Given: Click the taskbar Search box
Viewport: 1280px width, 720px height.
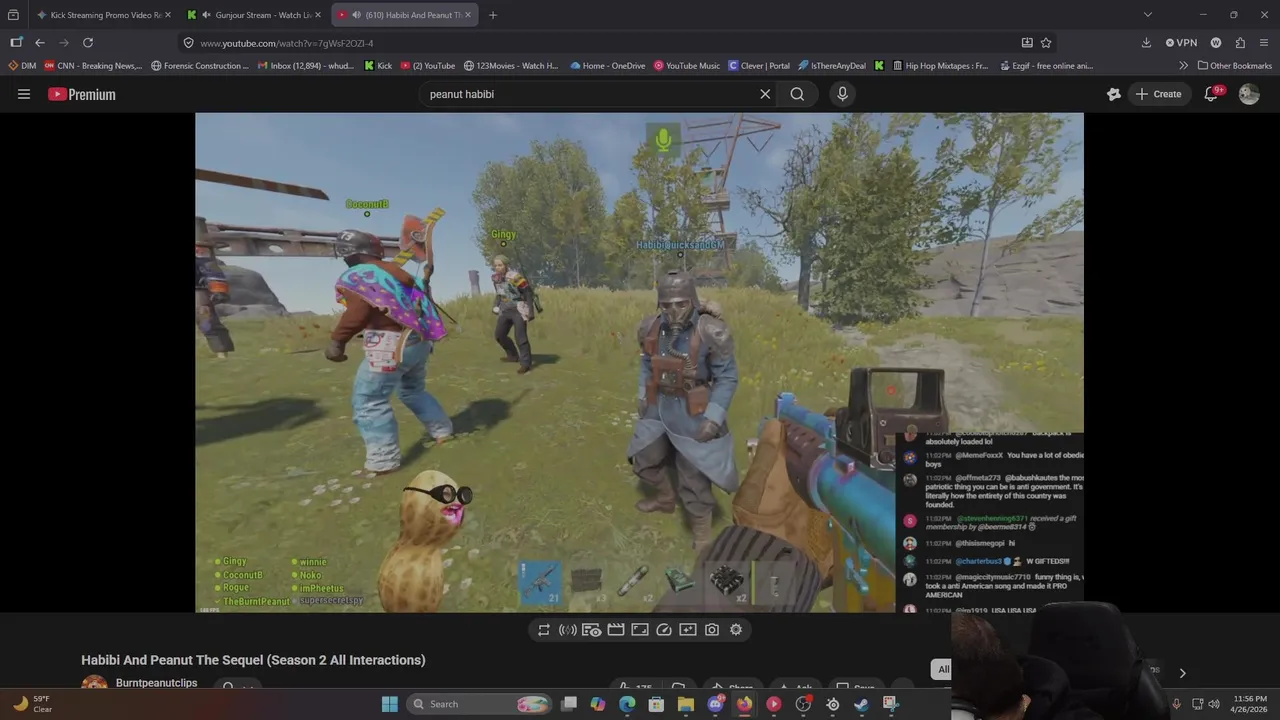Looking at the screenshot, I should [481, 704].
